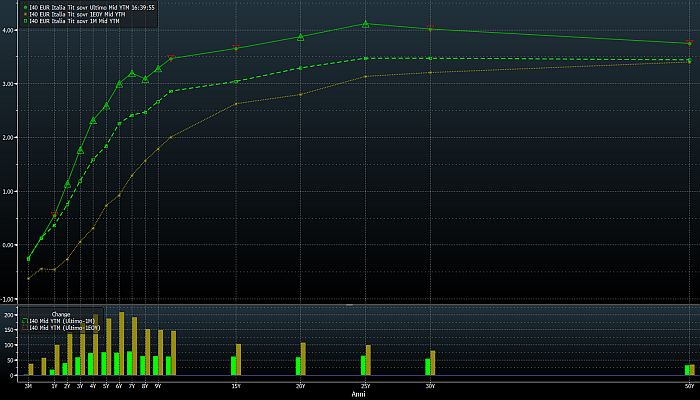700x400 pixels.
Task: Select the triangle marker at 20Y on solid line
Action: coord(301,37)
